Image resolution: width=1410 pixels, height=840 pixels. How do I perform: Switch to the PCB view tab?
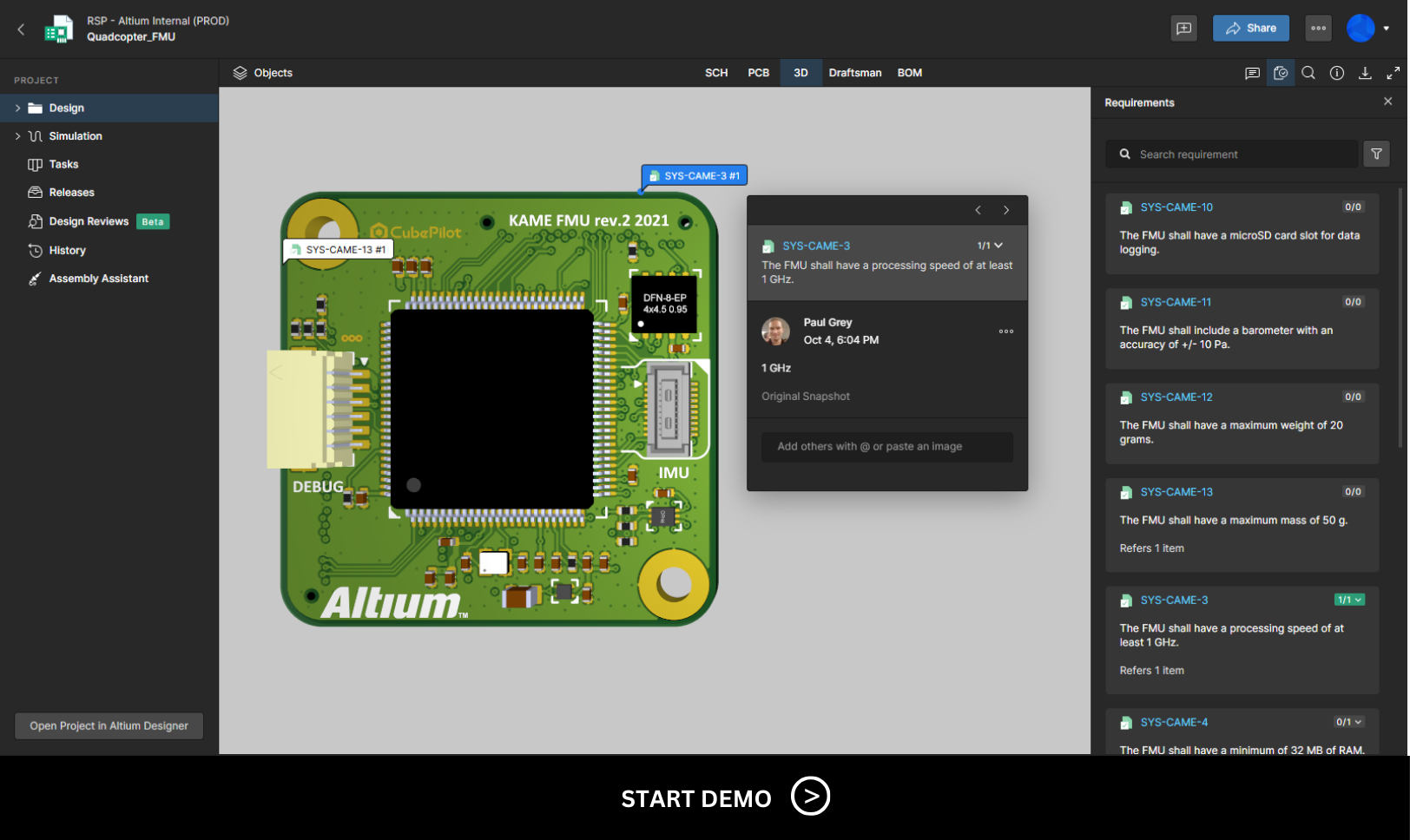759,73
